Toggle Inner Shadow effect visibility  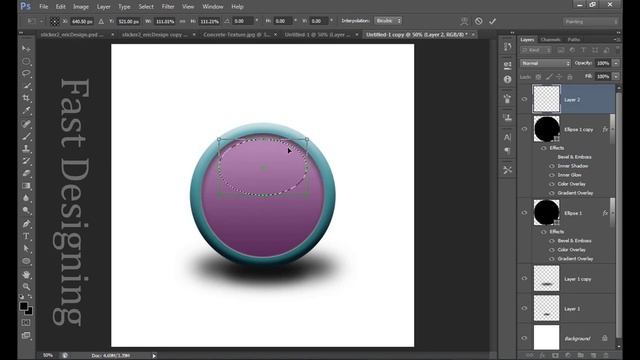(x=552, y=166)
